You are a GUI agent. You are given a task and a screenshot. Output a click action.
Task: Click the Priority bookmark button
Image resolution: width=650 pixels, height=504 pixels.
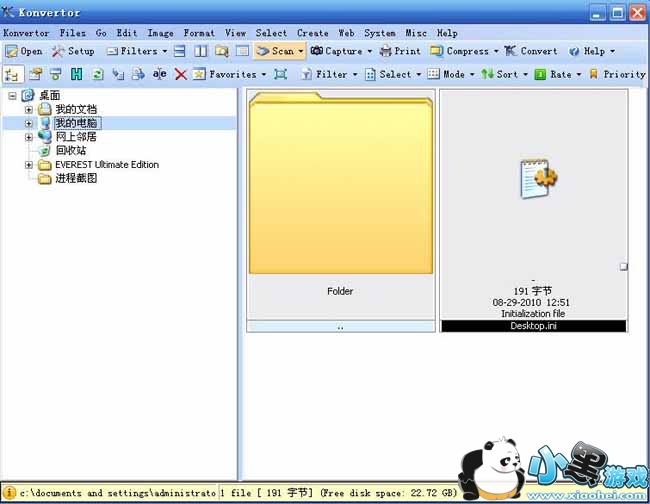pos(617,75)
